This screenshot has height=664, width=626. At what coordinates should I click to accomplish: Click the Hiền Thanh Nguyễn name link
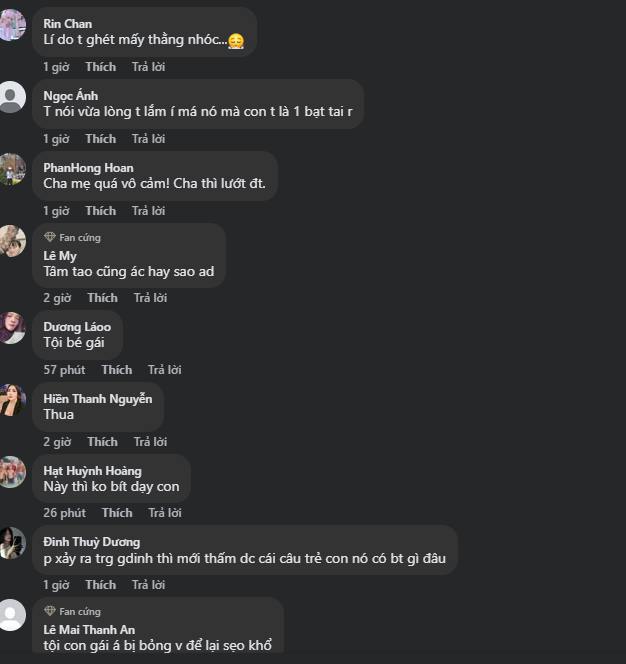point(98,399)
